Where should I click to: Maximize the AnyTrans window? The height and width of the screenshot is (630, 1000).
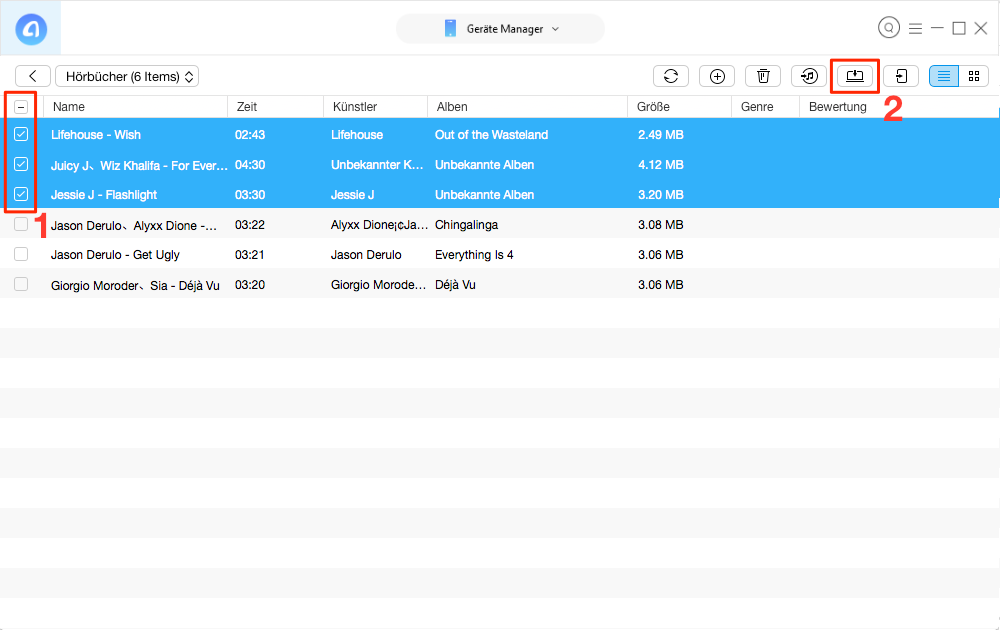pos(959,28)
